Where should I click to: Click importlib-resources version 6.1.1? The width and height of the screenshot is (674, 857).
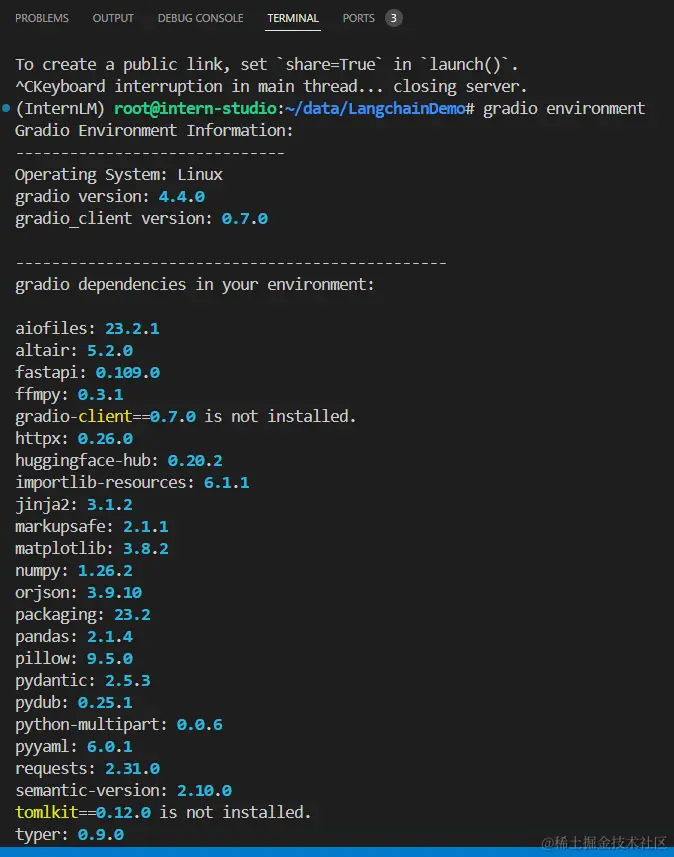pyautogui.click(x=226, y=483)
